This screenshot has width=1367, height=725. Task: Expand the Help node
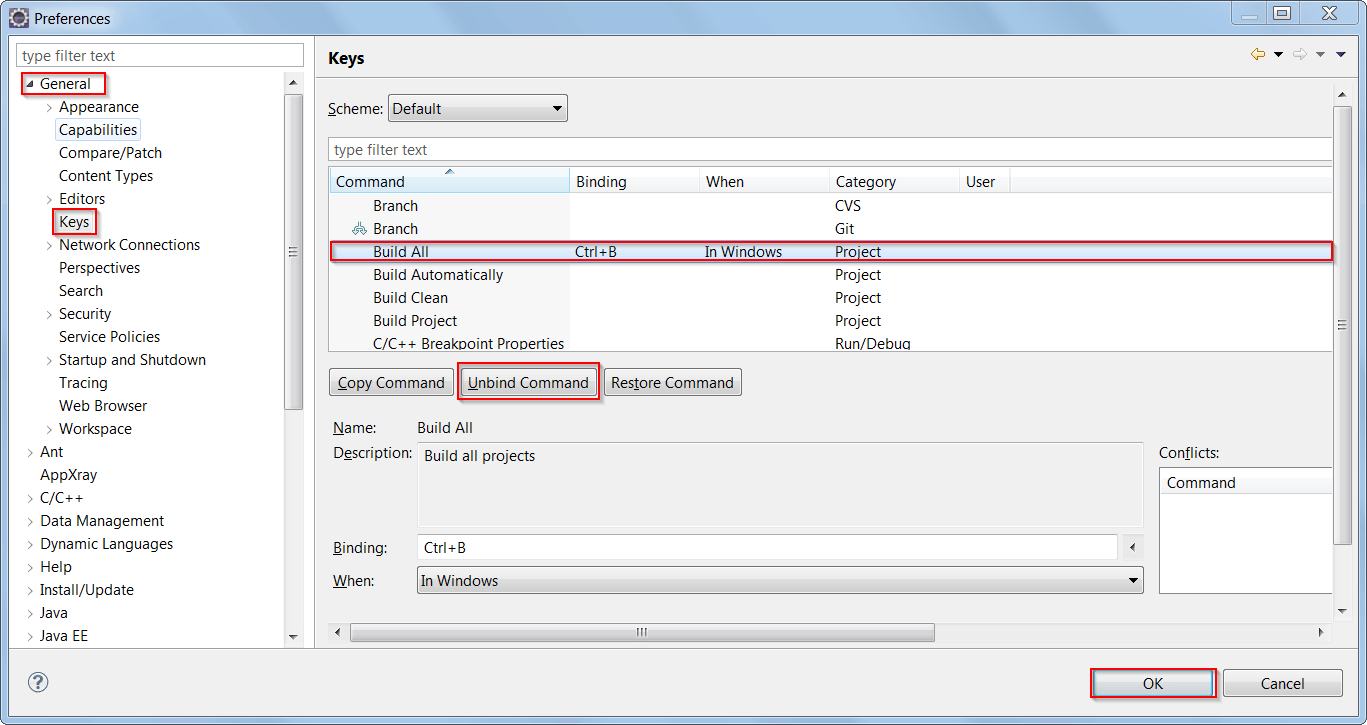[x=30, y=567]
